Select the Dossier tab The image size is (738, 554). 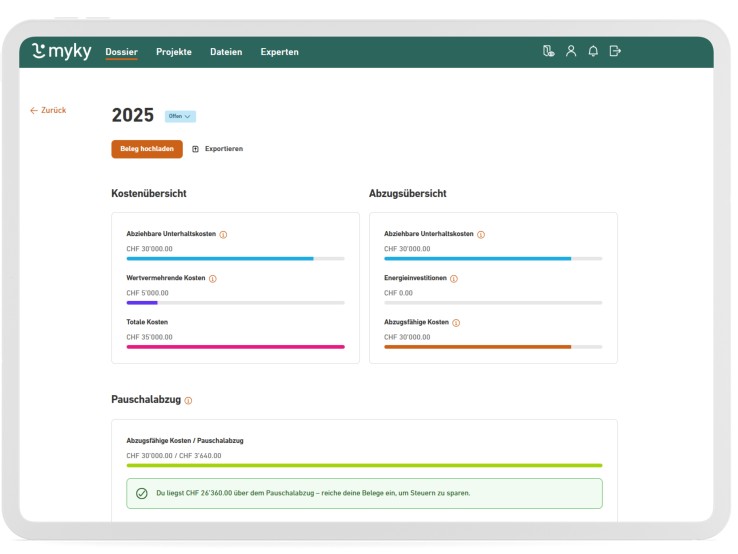[x=121, y=52]
